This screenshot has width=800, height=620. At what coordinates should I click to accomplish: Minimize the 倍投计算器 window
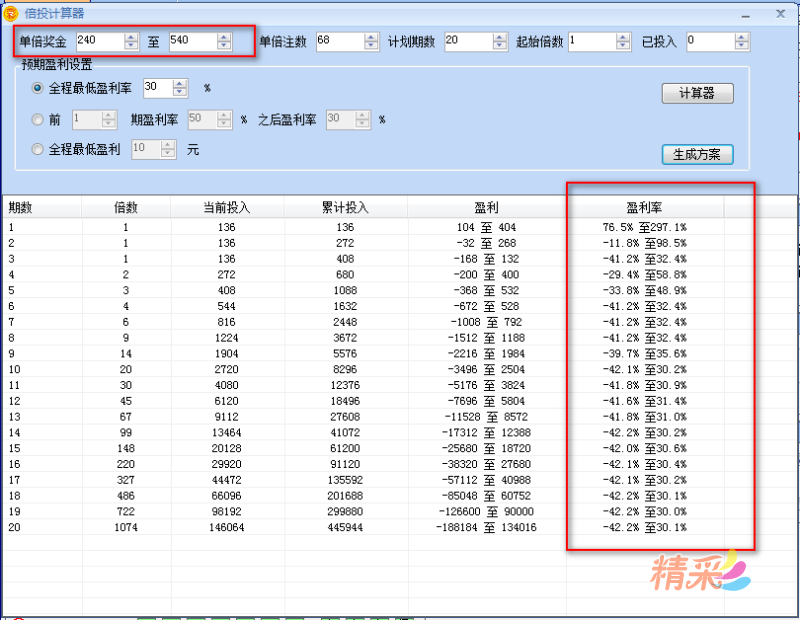[746, 15]
